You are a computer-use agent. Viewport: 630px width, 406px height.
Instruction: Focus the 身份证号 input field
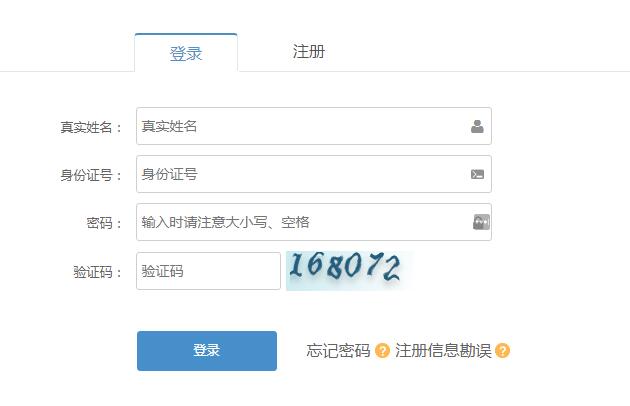pyautogui.click(x=314, y=174)
